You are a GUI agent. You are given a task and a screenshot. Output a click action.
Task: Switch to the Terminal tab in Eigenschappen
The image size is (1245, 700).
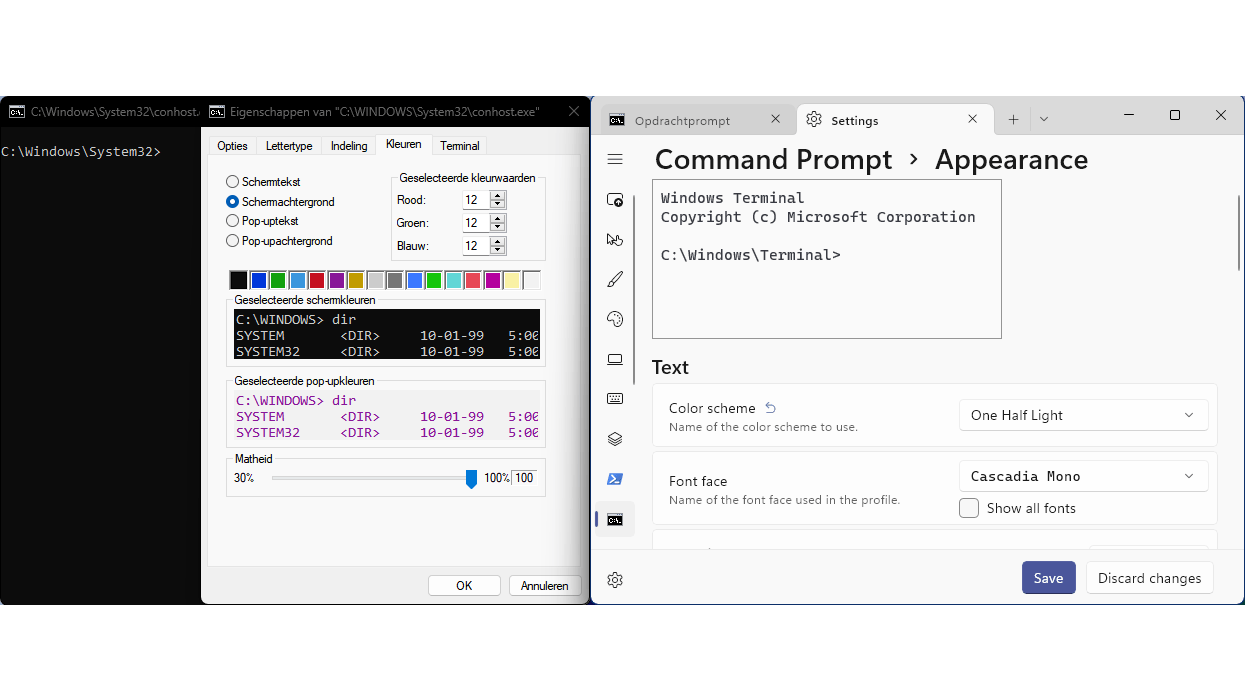tap(460, 146)
